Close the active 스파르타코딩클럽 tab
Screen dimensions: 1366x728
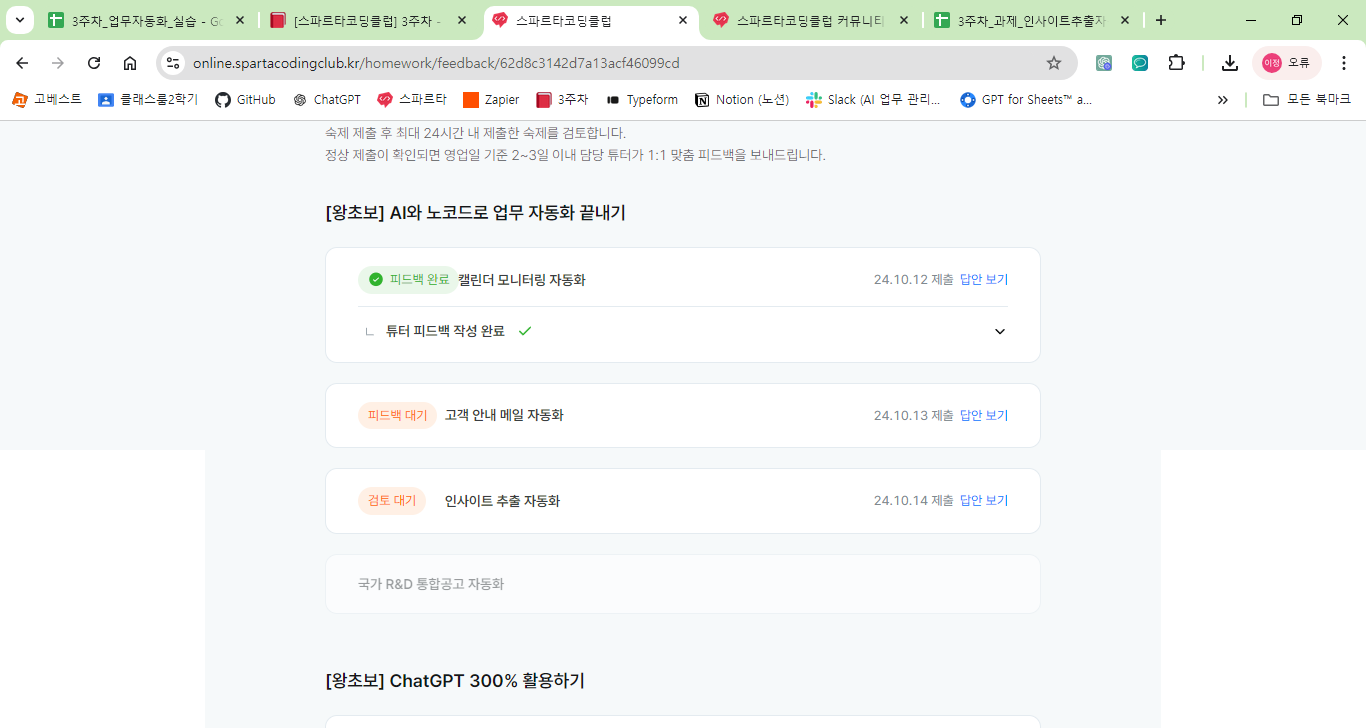click(x=682, y=20)
